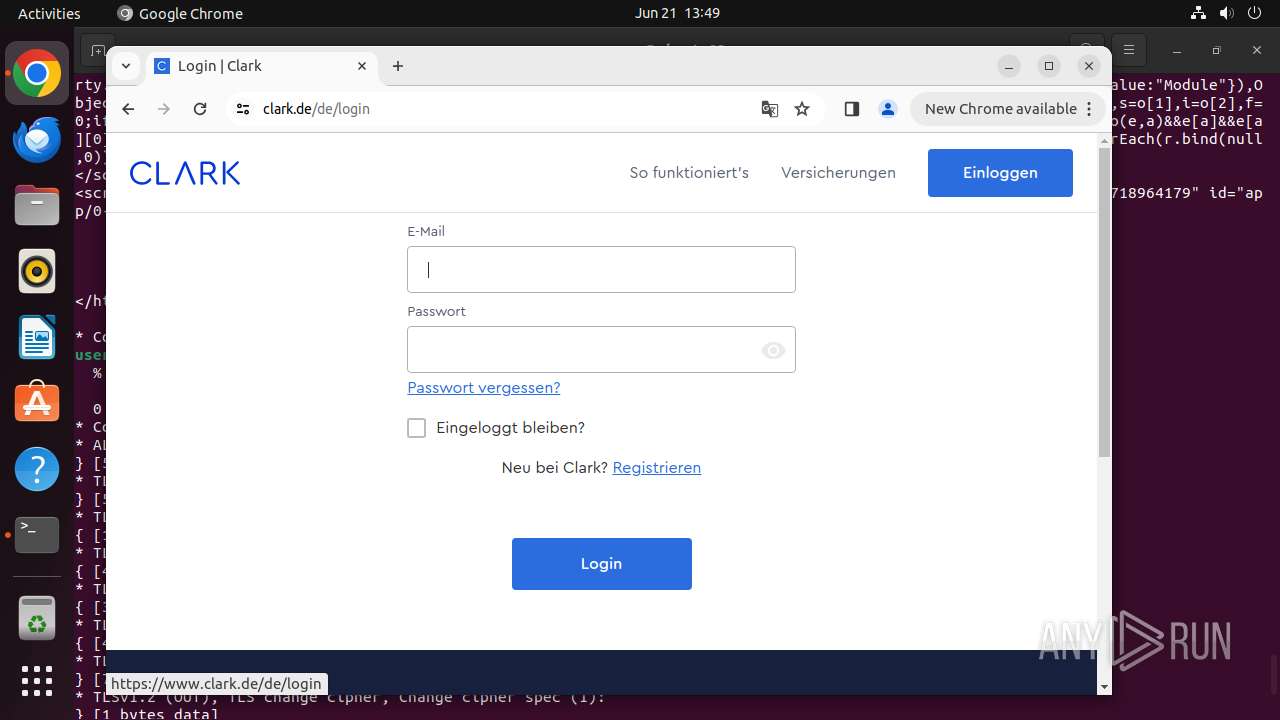The height and width of the screenshot is (720, 1280).
Task: Open Activities overview
Action: click(x=49, y=13)
